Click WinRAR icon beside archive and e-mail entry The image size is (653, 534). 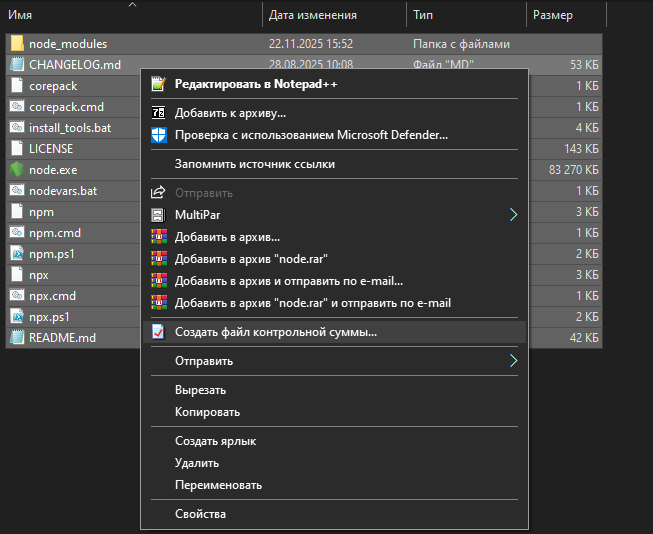pyautogui.click(x=159, y=281)
